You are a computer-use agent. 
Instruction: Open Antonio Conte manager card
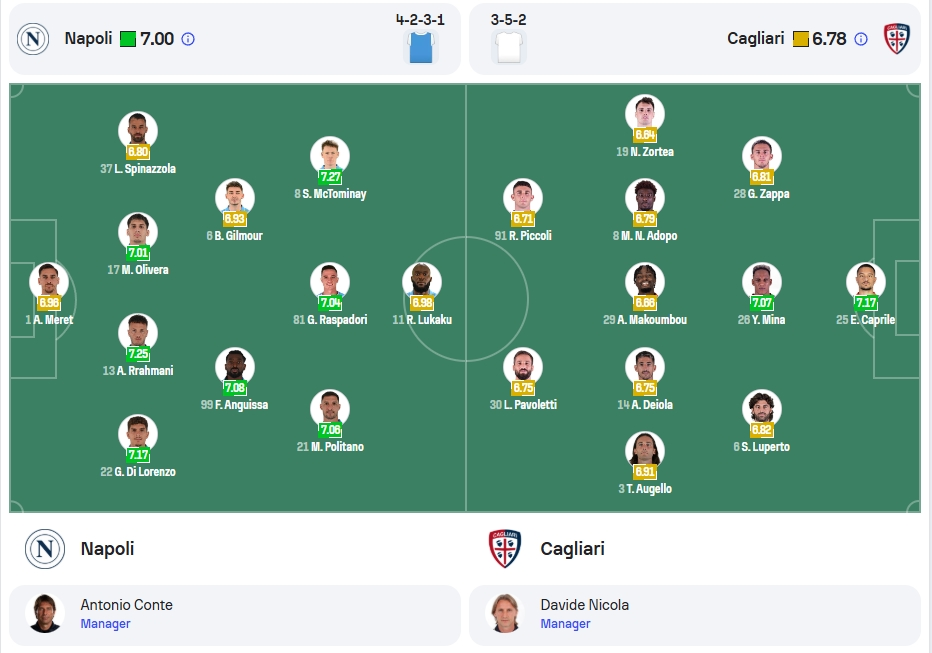(x=235, y=615)
